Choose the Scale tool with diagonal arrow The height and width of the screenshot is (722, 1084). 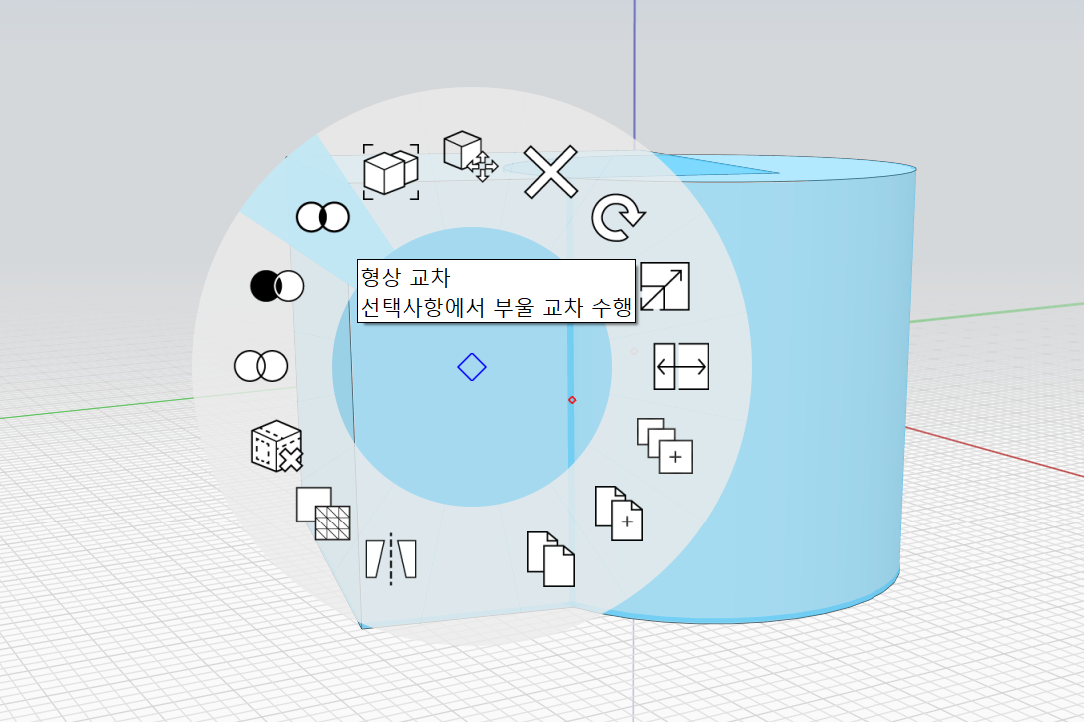point(664,286)
